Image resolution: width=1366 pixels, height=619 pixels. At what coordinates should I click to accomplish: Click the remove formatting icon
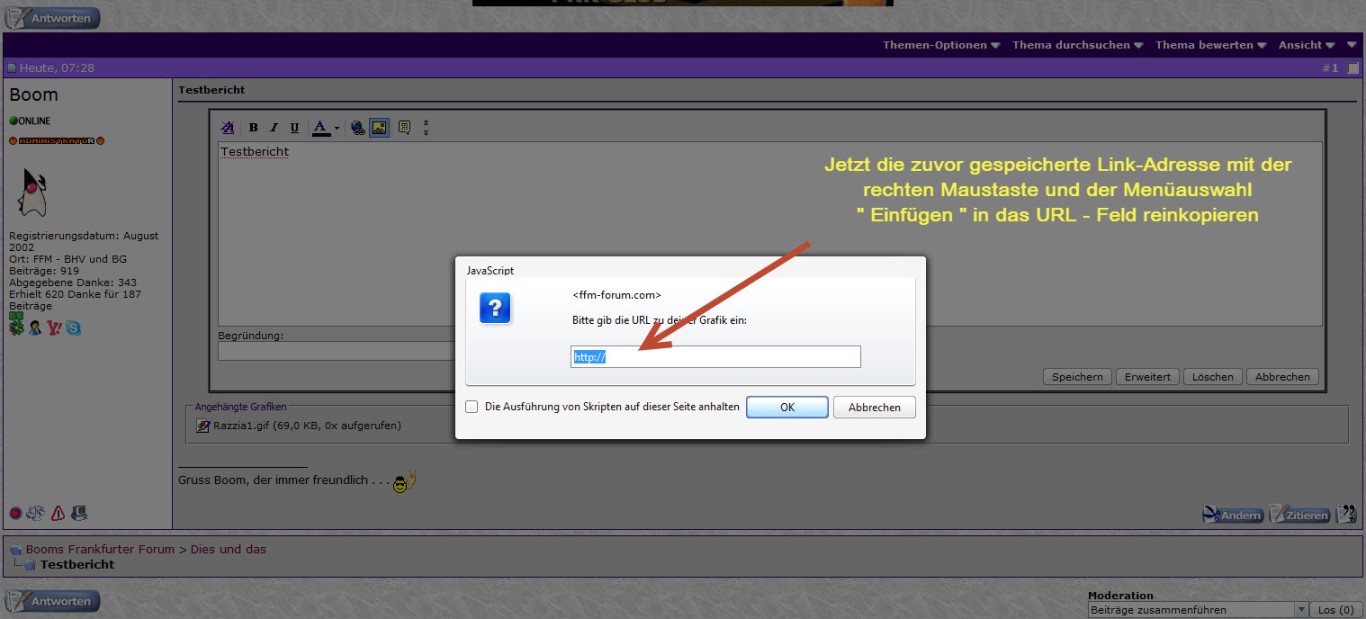pyautogui.click(x=228, y=128)
